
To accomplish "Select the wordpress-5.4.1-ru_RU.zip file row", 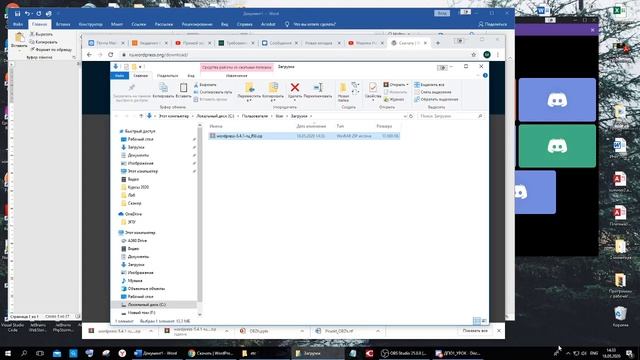I will tap(304, 136).
